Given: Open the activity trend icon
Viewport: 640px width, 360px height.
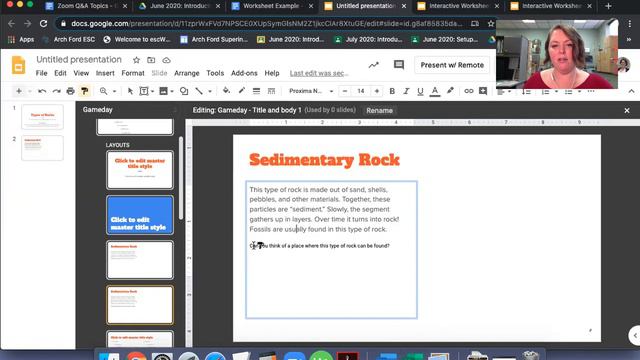Looking at the screenshot, I should click(x=373, y=65).
